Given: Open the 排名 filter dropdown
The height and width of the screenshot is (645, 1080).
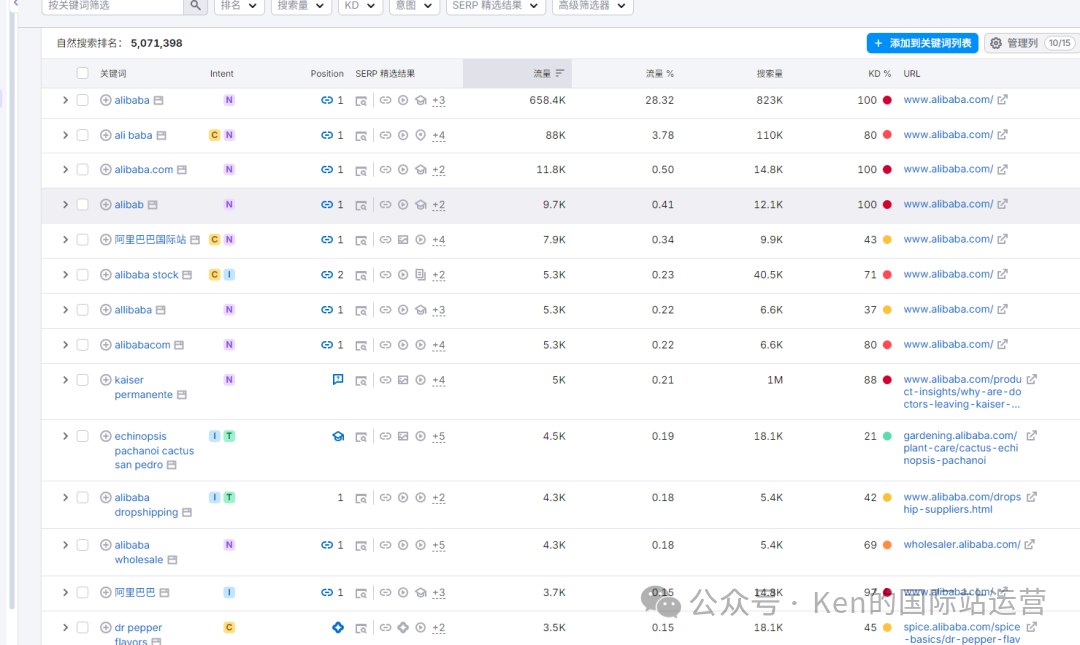Looking at the screenshot, I should point(239,6).
